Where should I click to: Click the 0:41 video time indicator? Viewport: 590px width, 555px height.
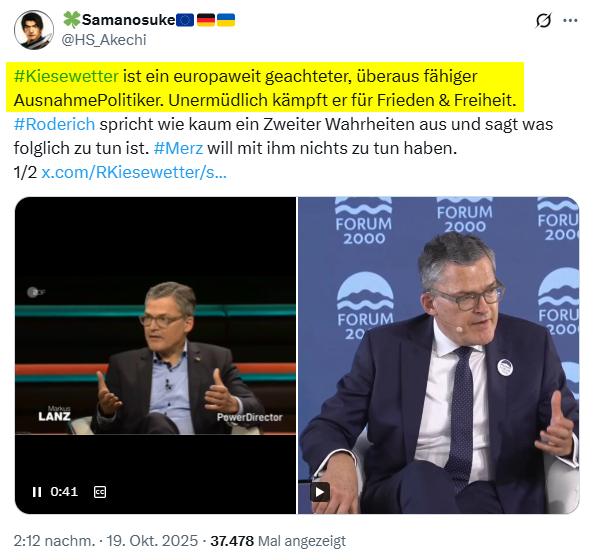[64, 492]
